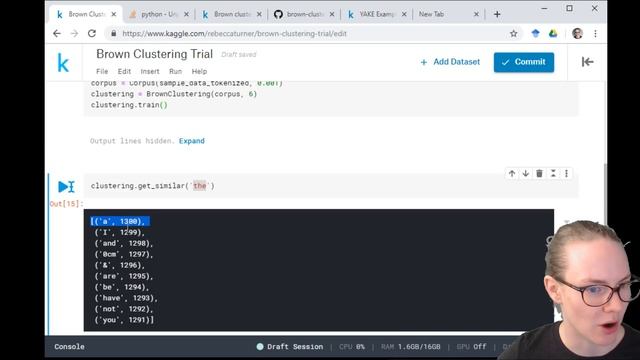Open the Chrome three-dot menu
Screen dimensions: 640x360
pyautogui.click(x=596, y=33)
